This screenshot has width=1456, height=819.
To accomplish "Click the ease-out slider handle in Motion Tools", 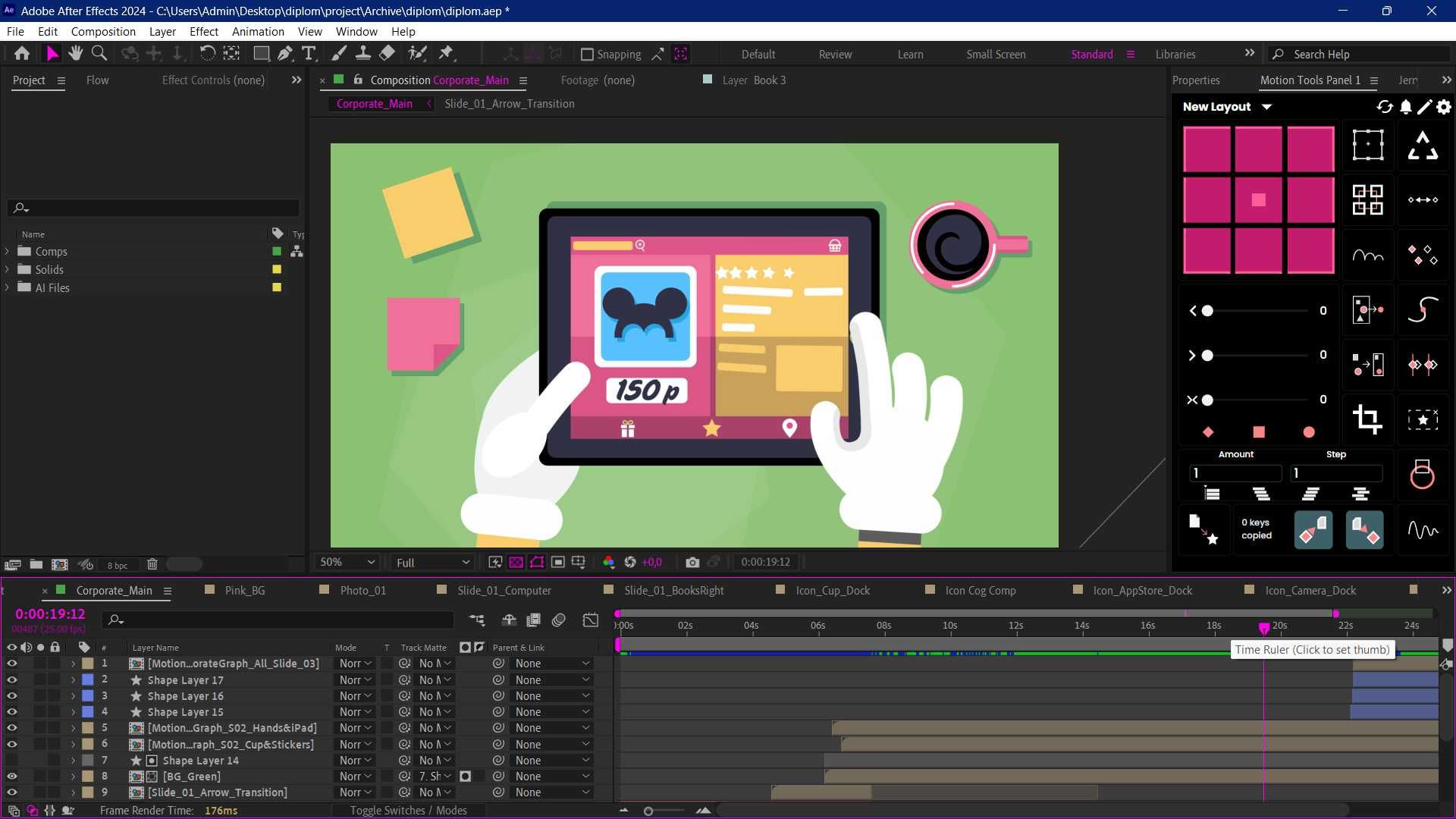I will pyautogui.click(x=1207, y=356).
